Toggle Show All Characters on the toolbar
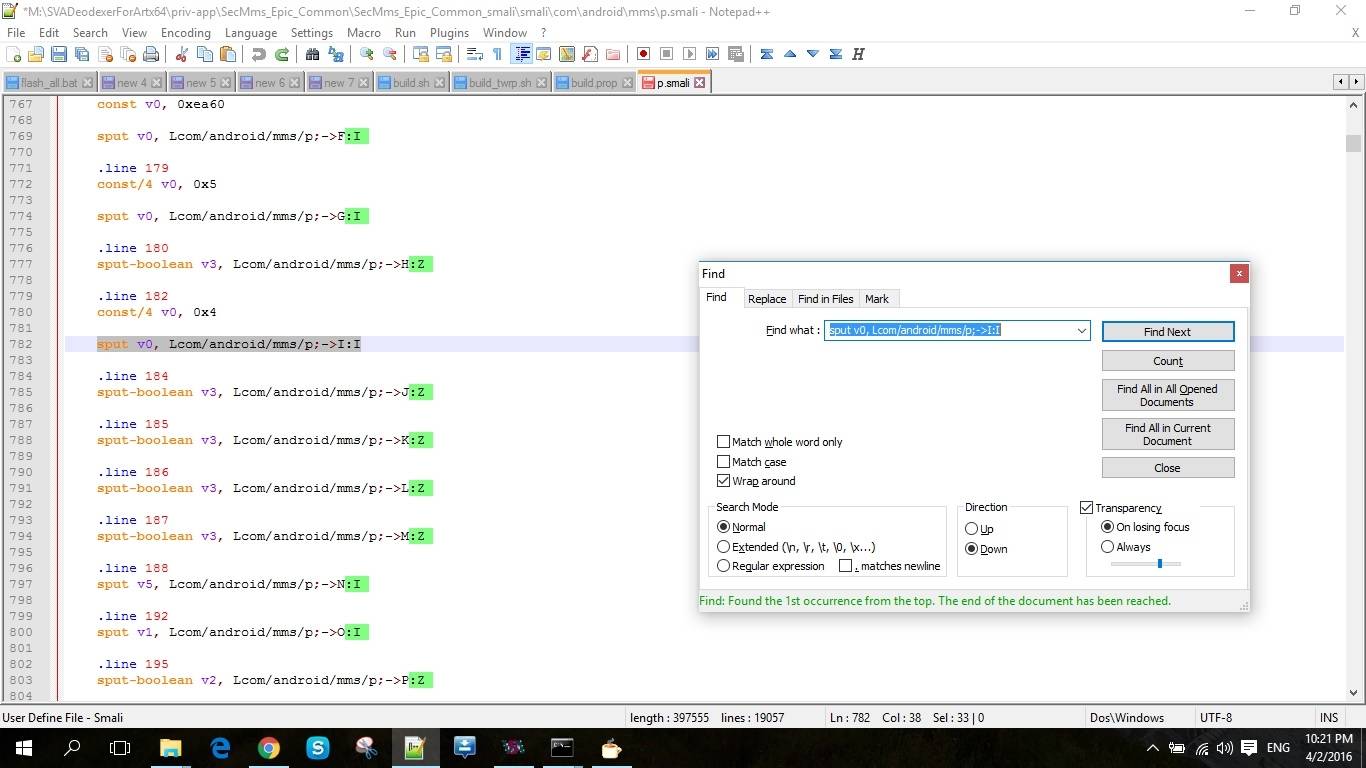Screen dimensions: 1366x768 pyautogui.click(x=497, y=54)
